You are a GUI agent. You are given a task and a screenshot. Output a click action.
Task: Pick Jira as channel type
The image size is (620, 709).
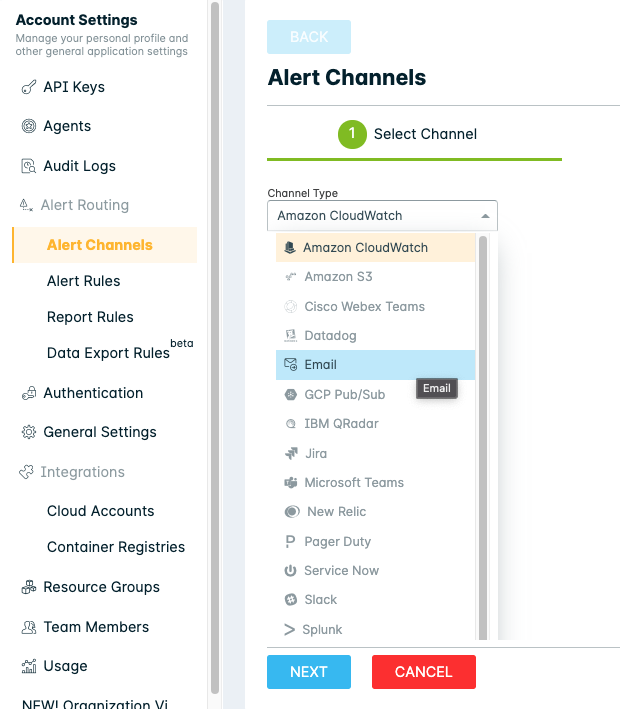(375, 453)
